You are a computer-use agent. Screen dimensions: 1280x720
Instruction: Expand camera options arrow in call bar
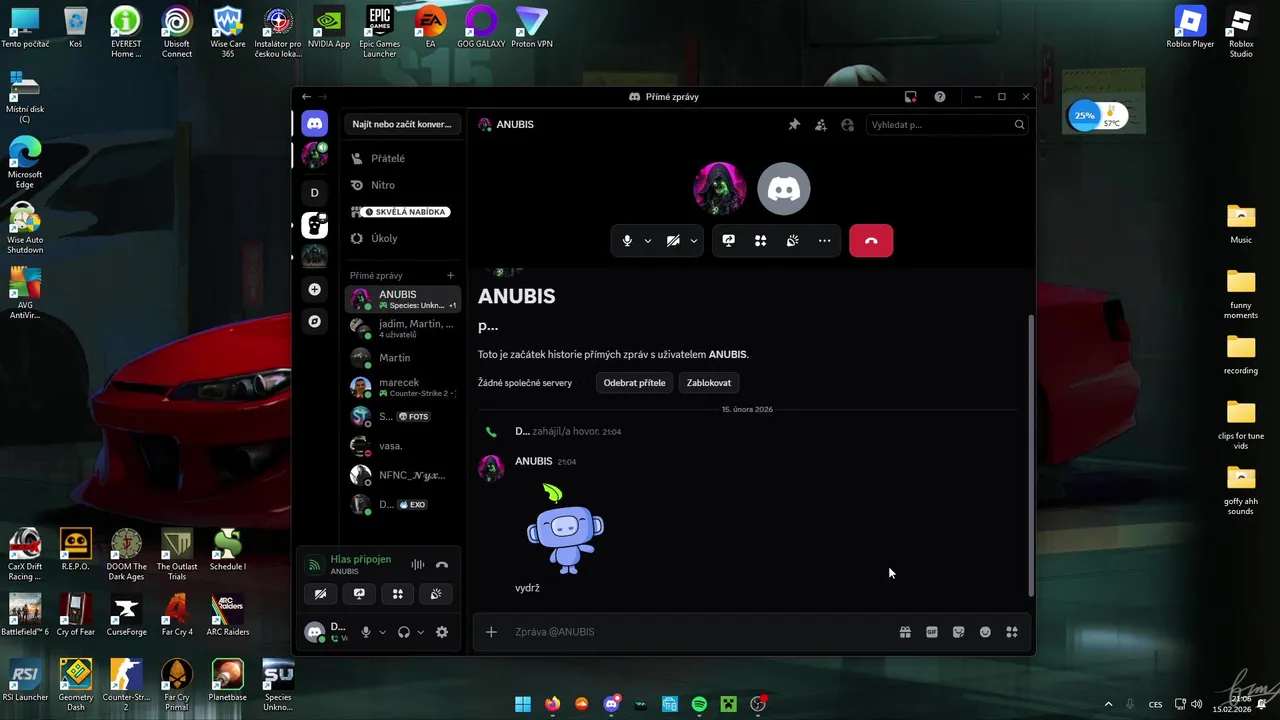[x=694, y=241]
